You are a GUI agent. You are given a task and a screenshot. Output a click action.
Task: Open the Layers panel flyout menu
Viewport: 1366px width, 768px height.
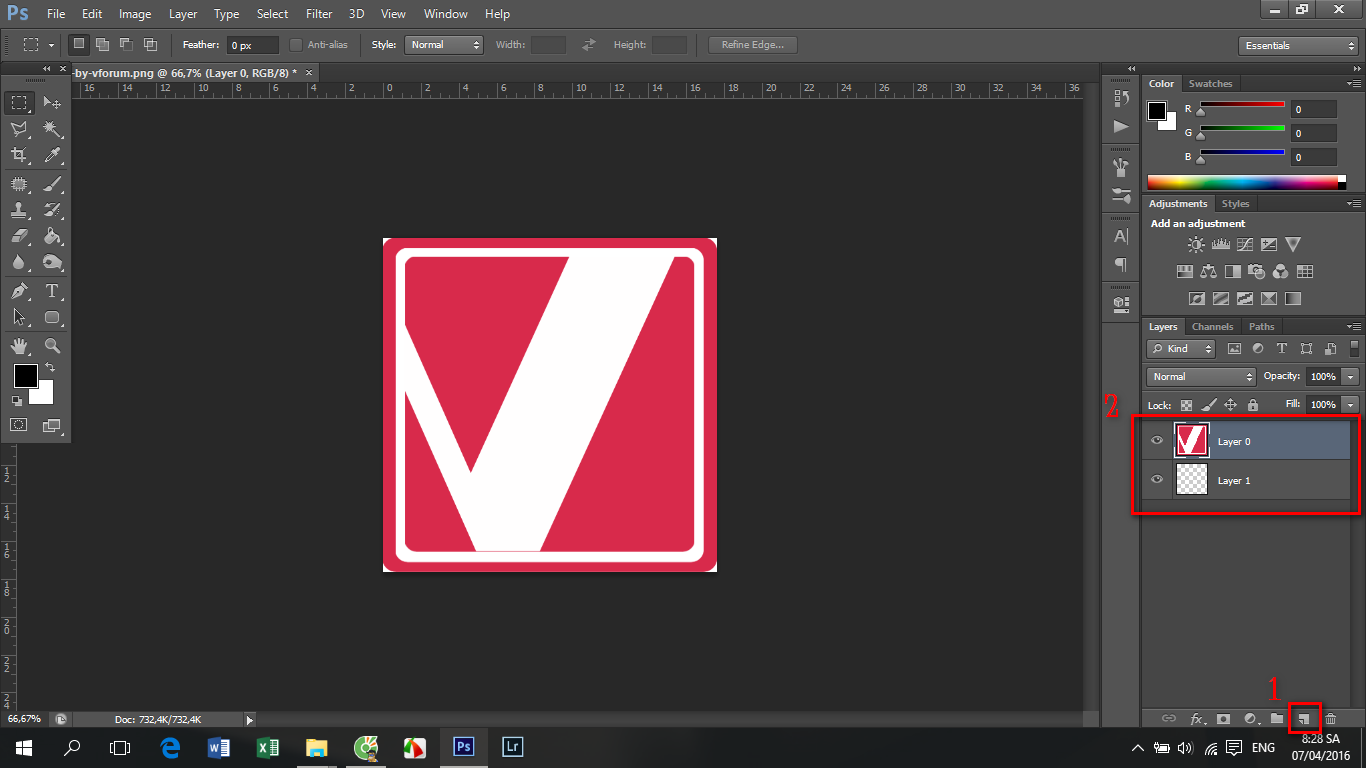pos(1354,327)
